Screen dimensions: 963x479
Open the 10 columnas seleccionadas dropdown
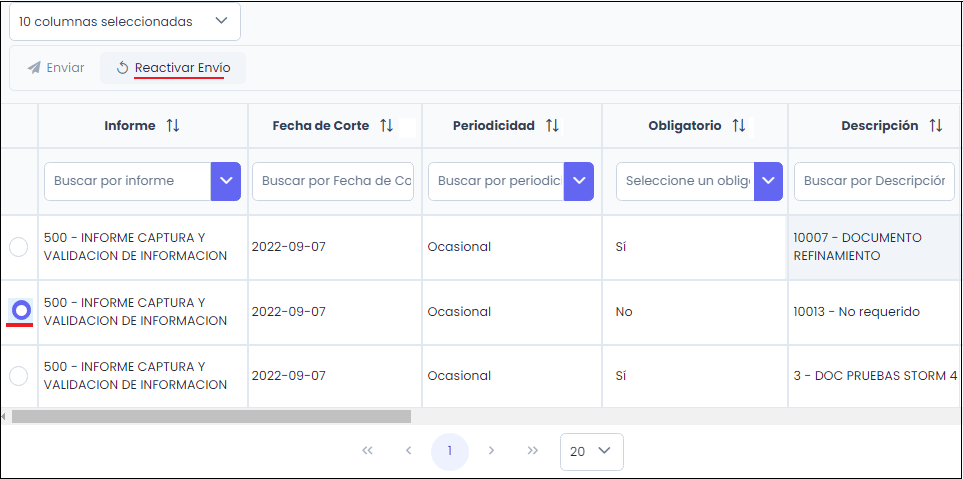[x=125, y=21]
